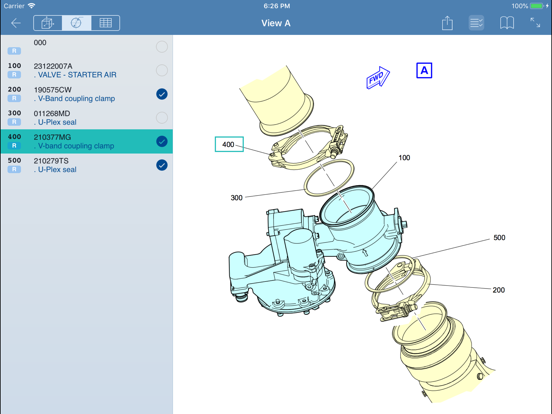Viewport: 552px width, 414px height.
Task: Check the circle for item 000
Action: point(162,47)
